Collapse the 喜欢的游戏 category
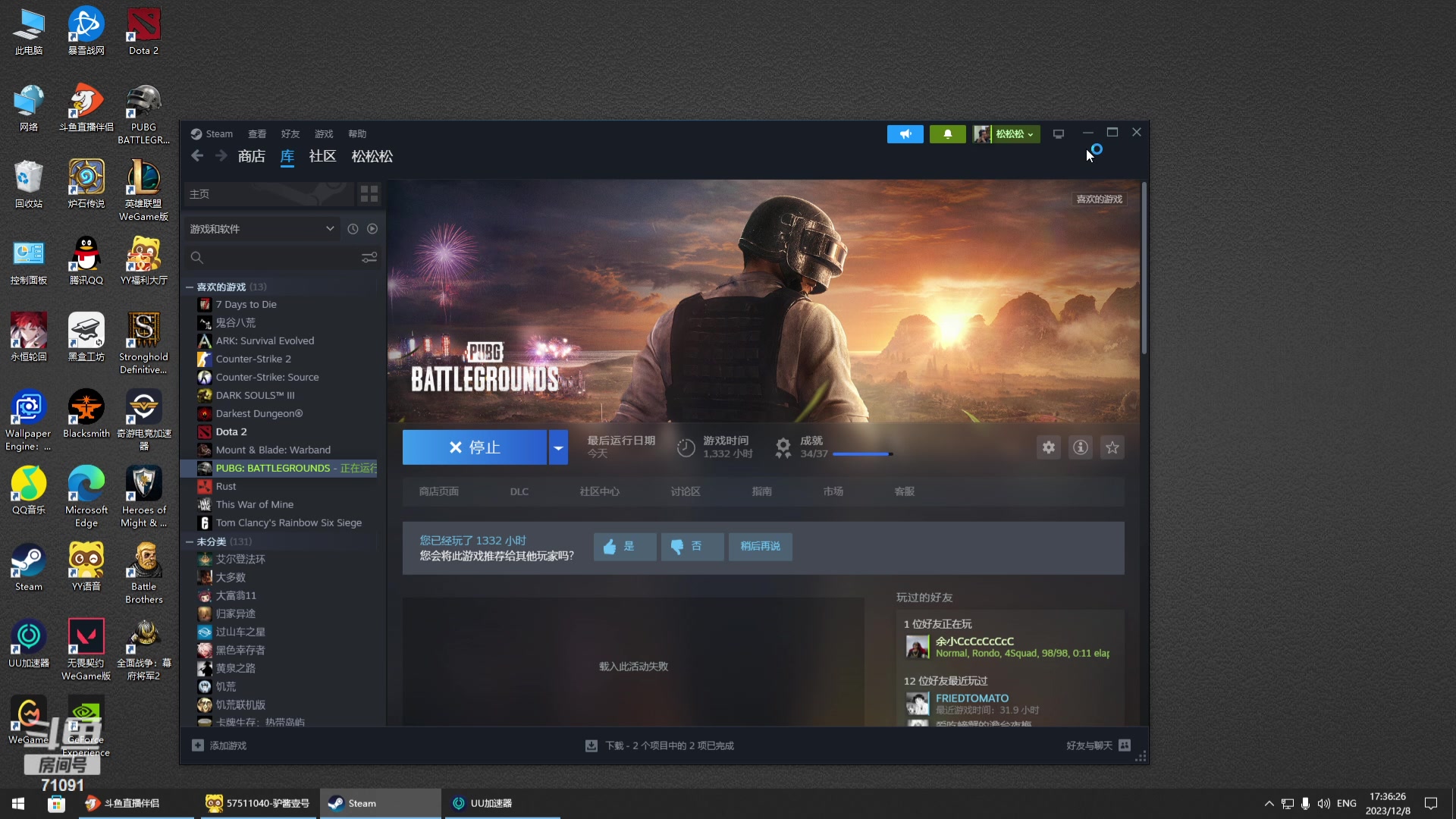This screenshot has height=819, width=1456. point(189,287)
